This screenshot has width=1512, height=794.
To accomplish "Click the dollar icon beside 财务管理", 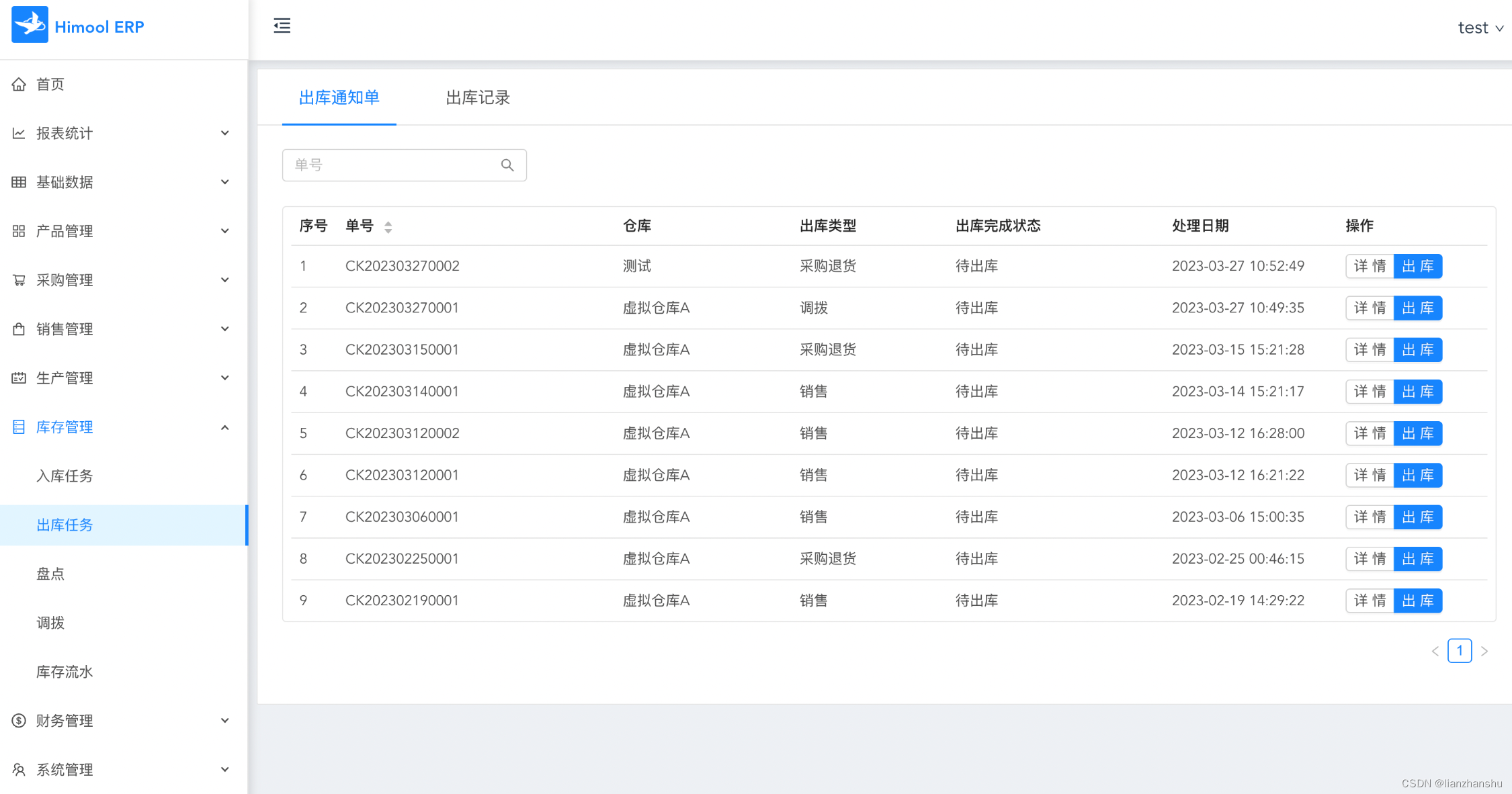I will point(19,721).
